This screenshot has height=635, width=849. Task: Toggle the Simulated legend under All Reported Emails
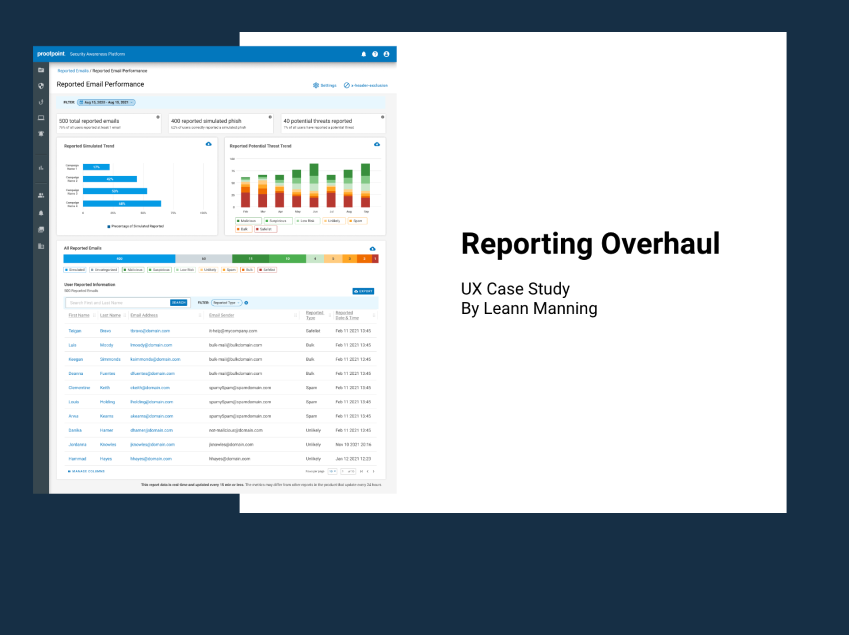(74, 269)
